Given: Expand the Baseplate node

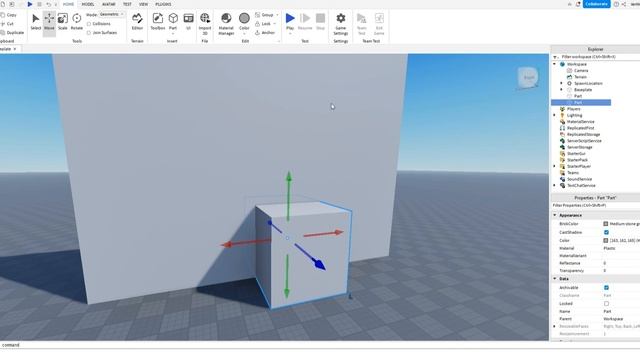Looking at the screenshot, I should pyautogui.click(x=561, y=89).
